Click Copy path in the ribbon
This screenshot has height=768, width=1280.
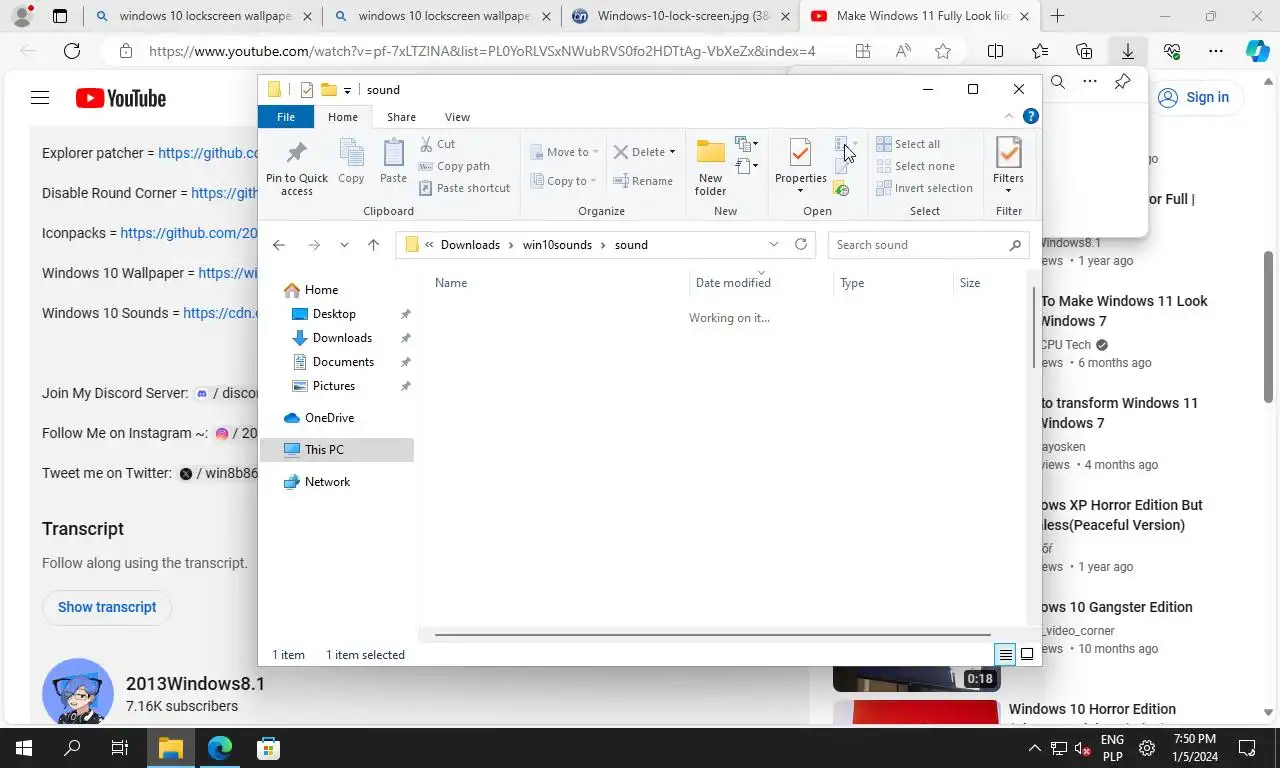click(x=454, y=166)
